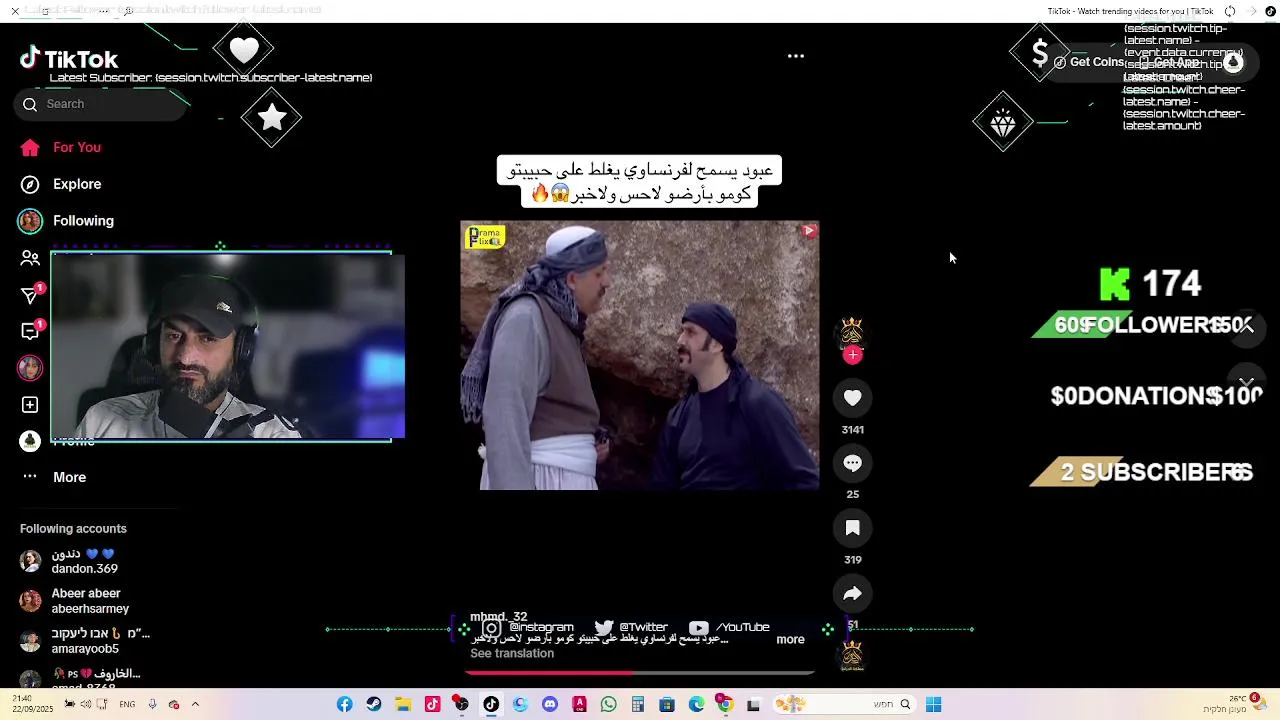Bookmark the video to favorites
This screenshot has width=1280, height=720.
(852, 528)
